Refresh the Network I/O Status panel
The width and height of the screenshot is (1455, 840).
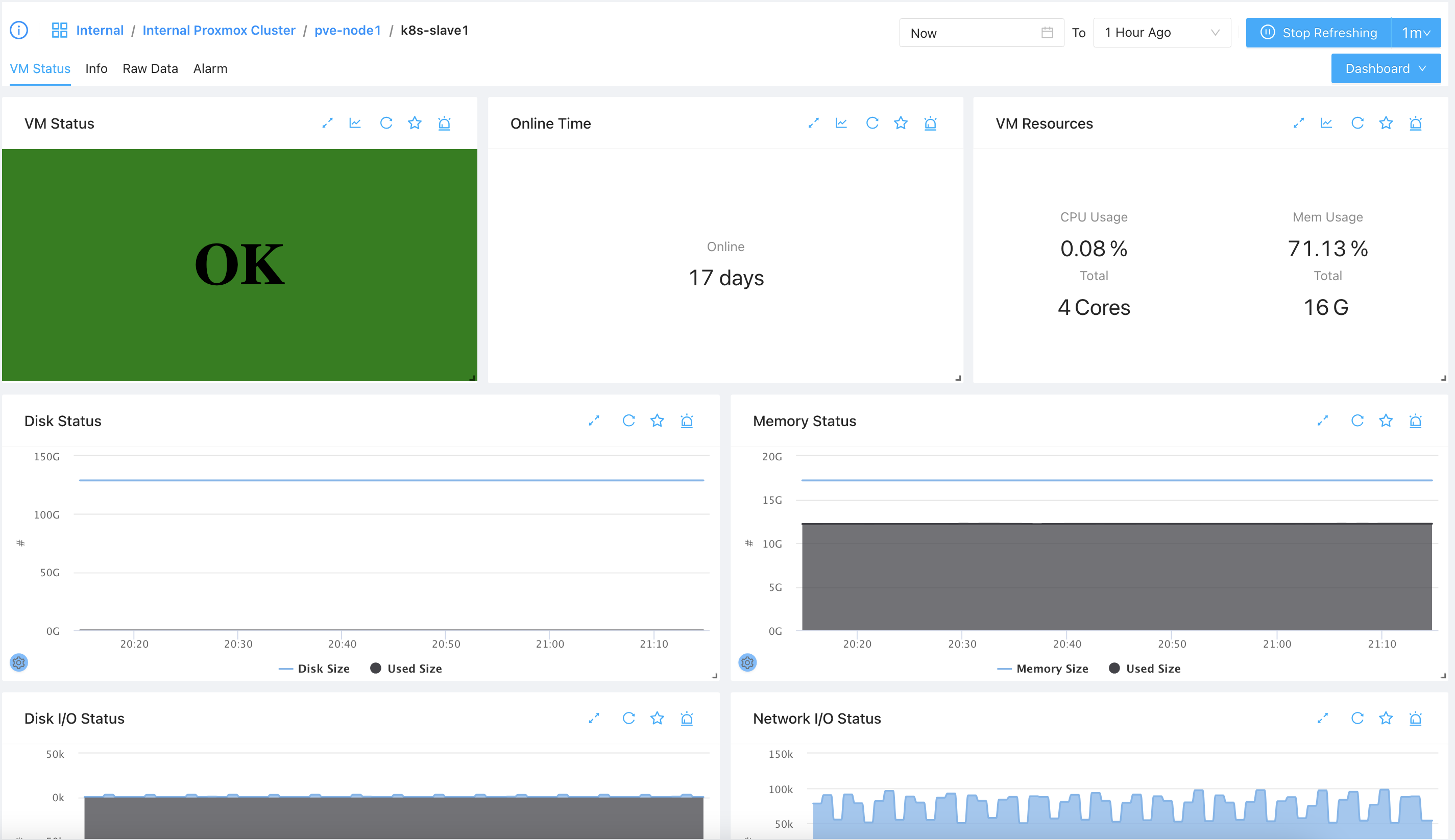(1357, 718)
